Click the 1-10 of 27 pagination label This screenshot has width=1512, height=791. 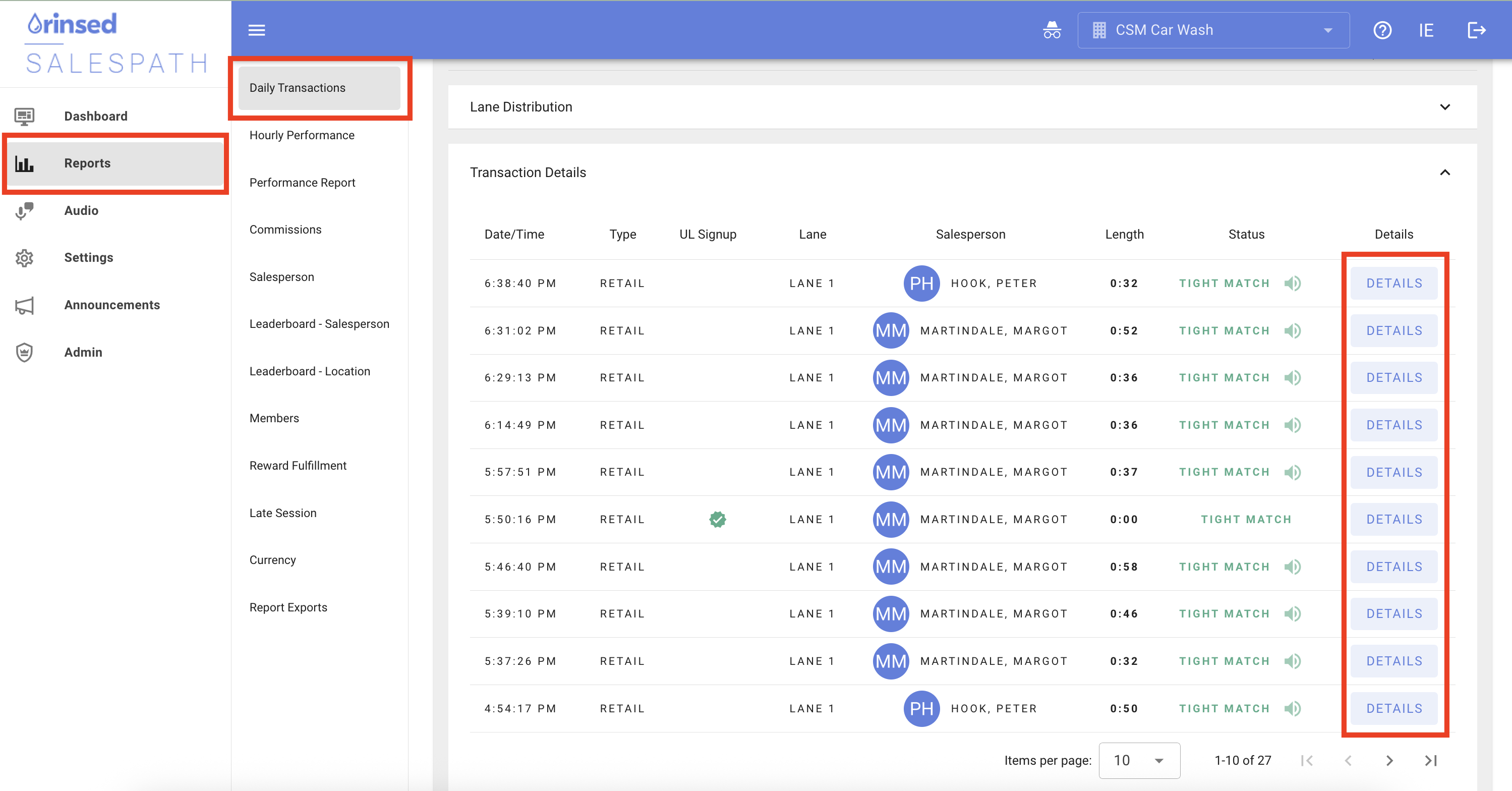click(1243, 761)
